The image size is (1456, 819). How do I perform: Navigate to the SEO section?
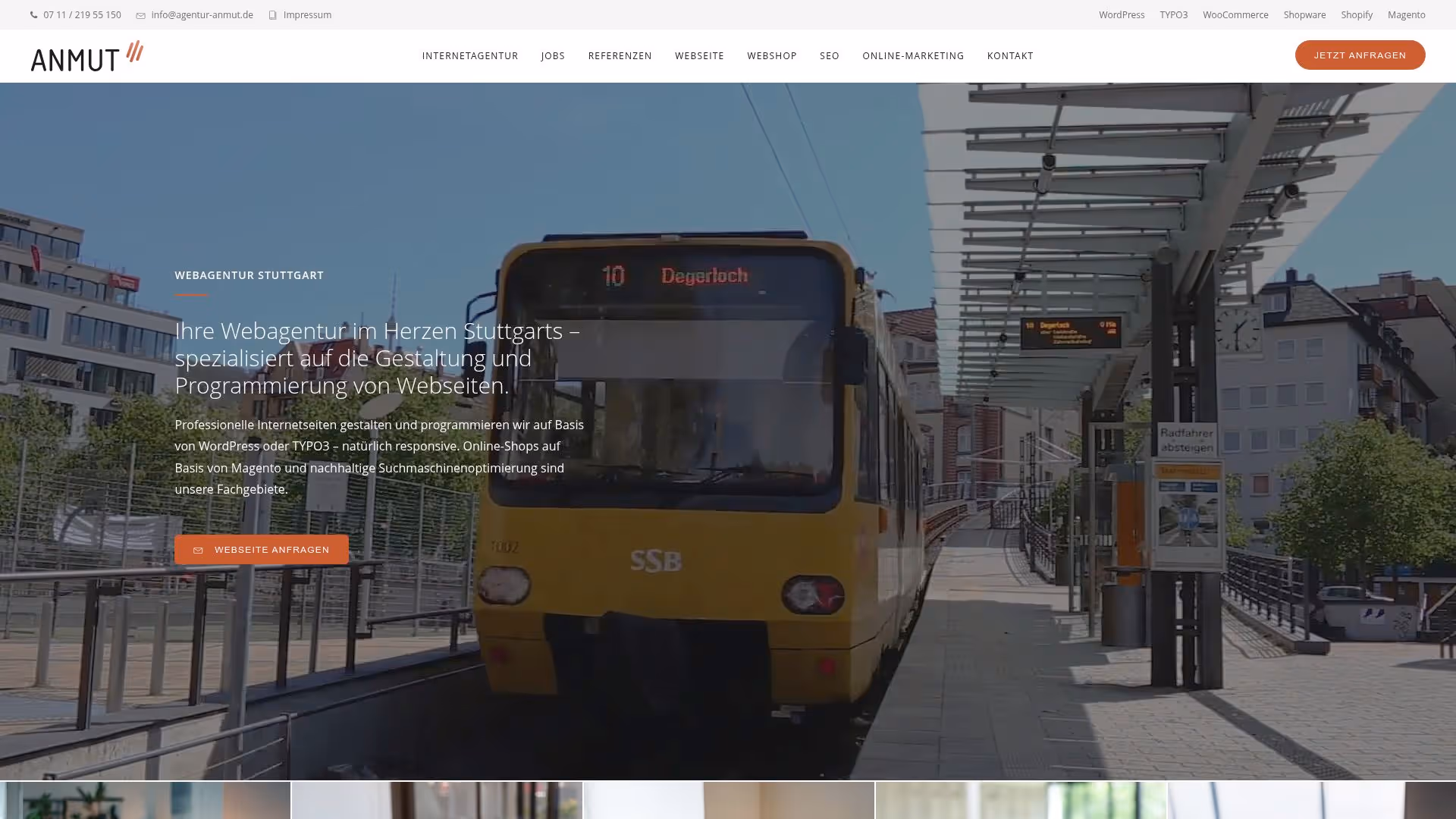pyautogui.click(x=829, y=56)
